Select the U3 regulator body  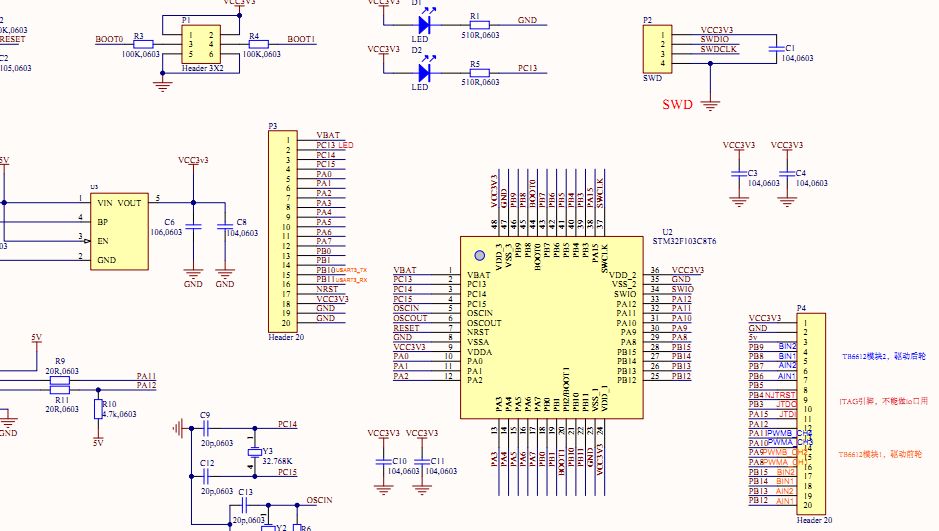coord(119,232)
